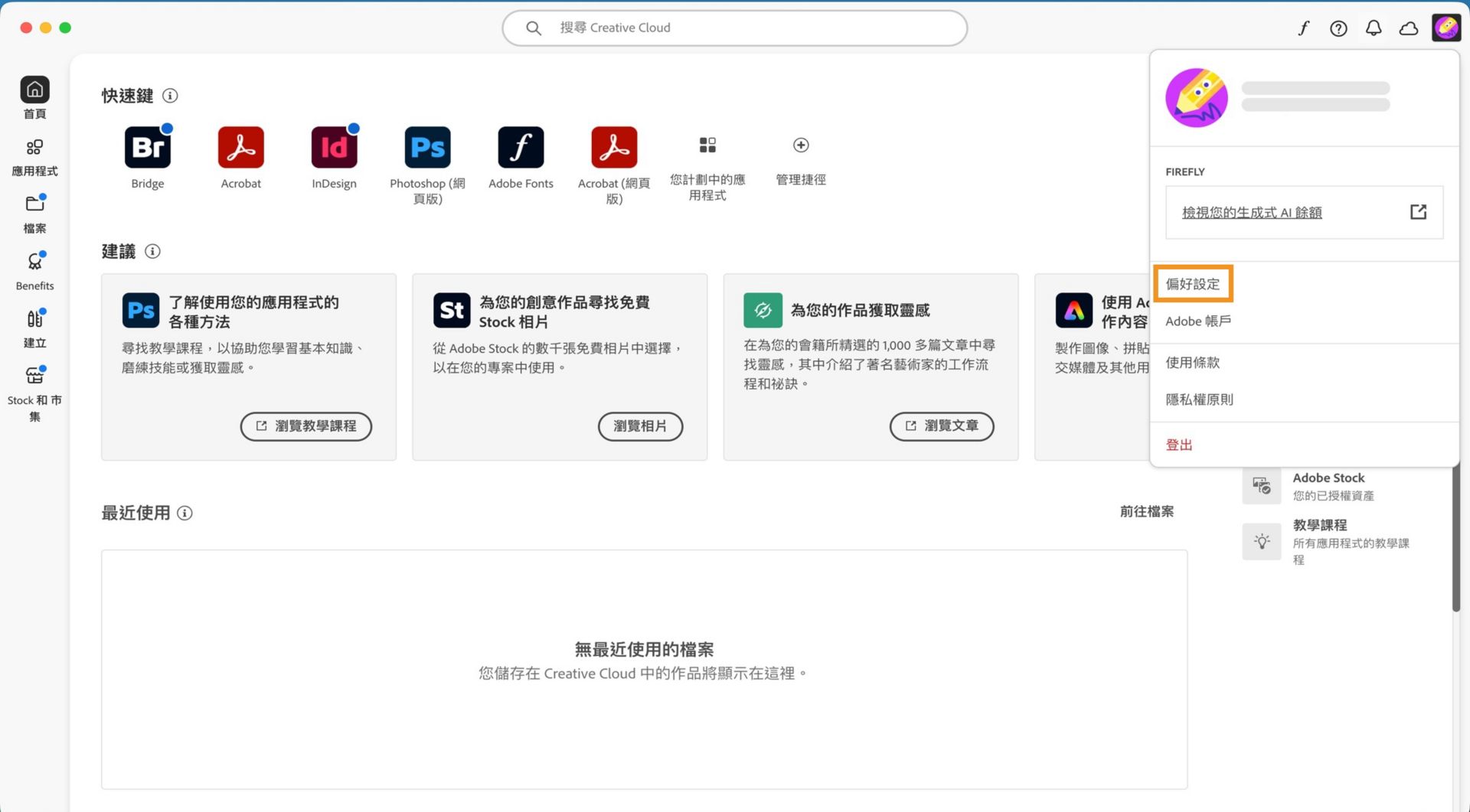Launch Acrobat 網頁版
The height and width of the screenshot is (812, 1470).
click(614, 146)
